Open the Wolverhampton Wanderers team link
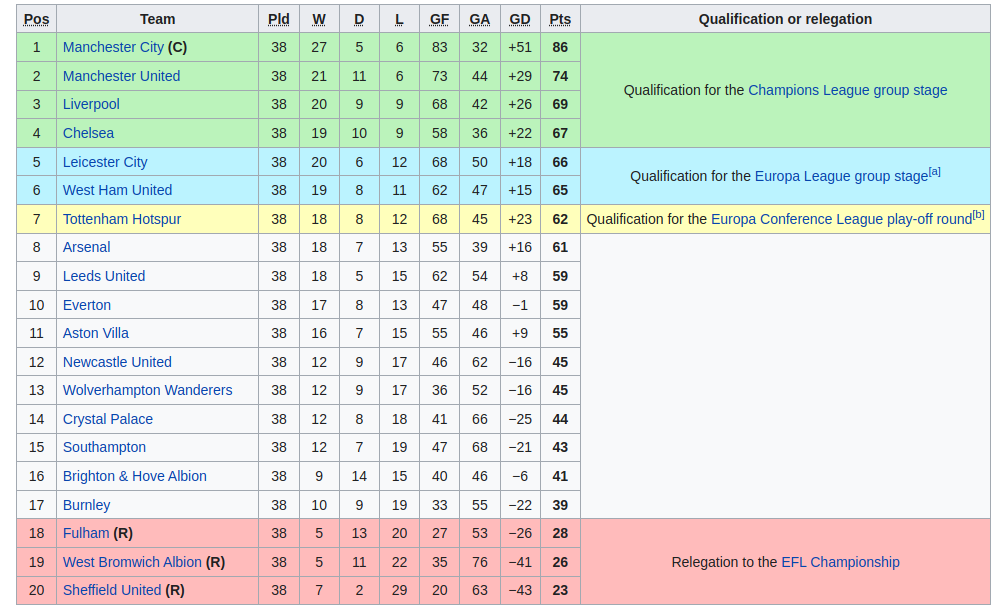1008x605 pixels. (147, 390)
